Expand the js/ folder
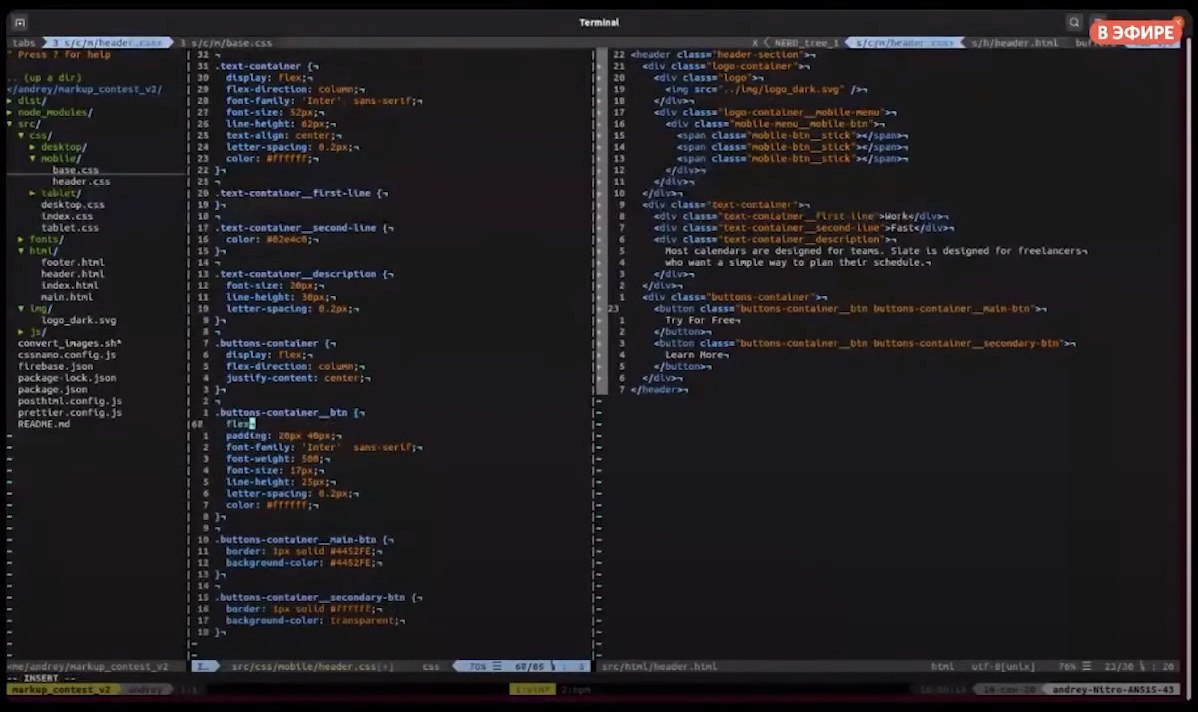This screenshot has width=1198, height=712. pyautogui.click(x=33, y=332)
